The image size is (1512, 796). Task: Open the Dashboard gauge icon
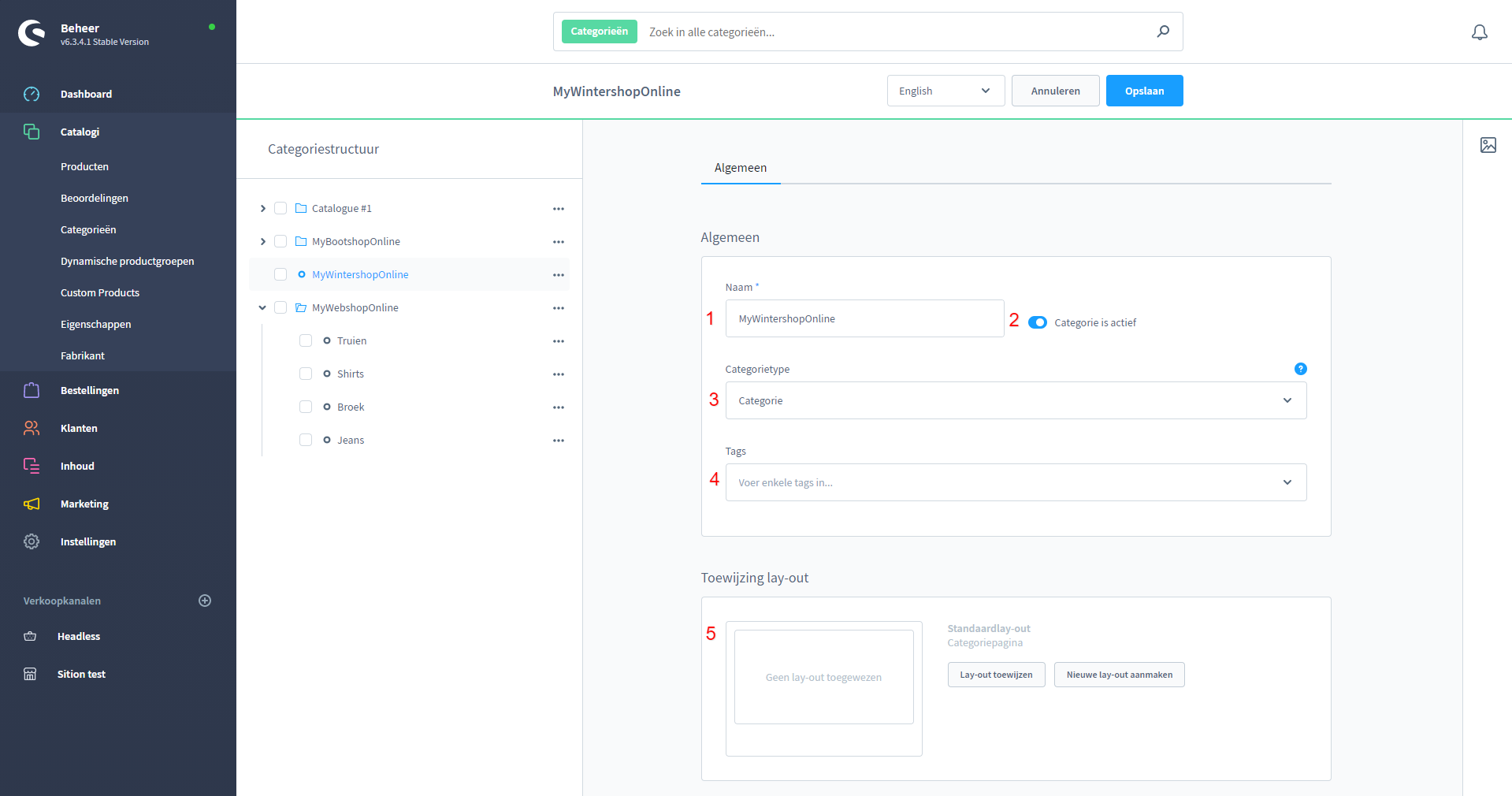point(32,94)
